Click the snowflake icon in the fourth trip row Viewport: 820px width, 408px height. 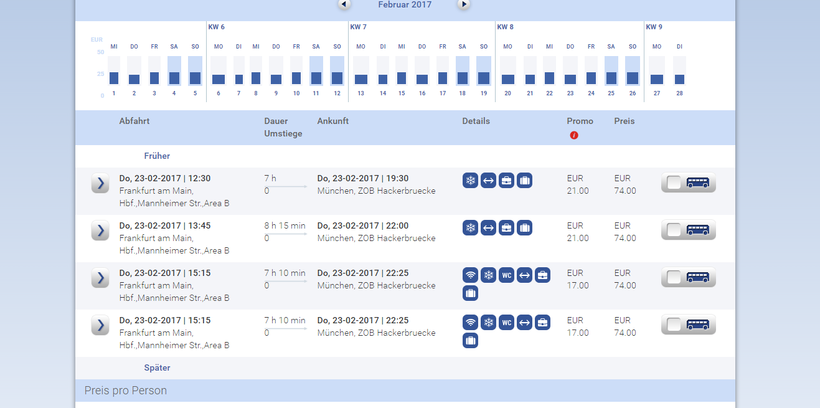click(x=488, y=322)
